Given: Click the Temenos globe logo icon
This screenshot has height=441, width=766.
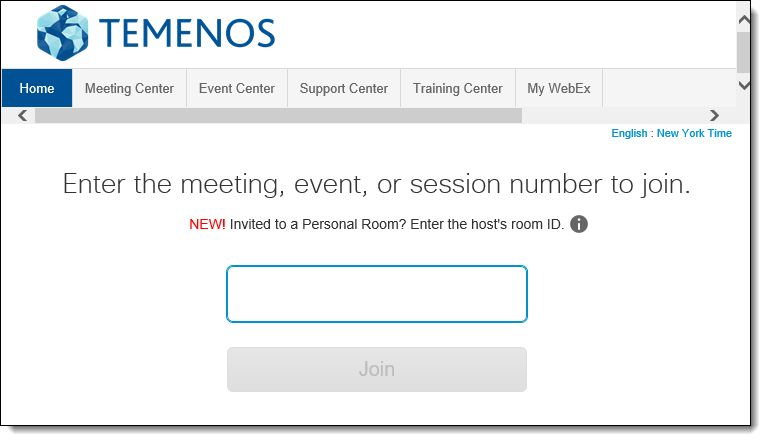Looking at the screenshot, I should pyautogui.click(x=63, y=33).
